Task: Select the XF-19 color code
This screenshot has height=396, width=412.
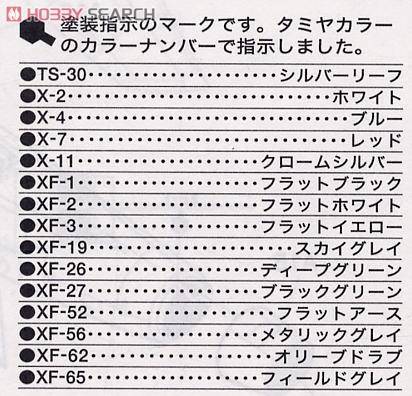Action: [x=62, y=247]
